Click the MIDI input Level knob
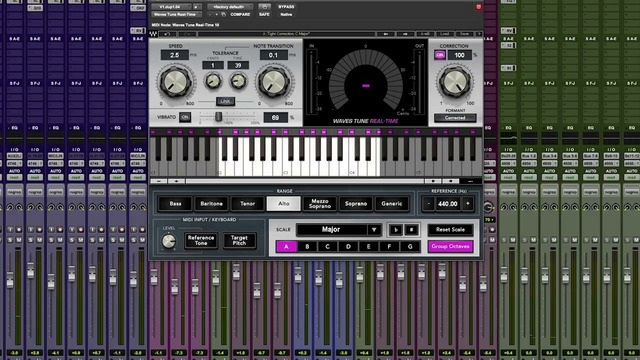 coord(169,241)
